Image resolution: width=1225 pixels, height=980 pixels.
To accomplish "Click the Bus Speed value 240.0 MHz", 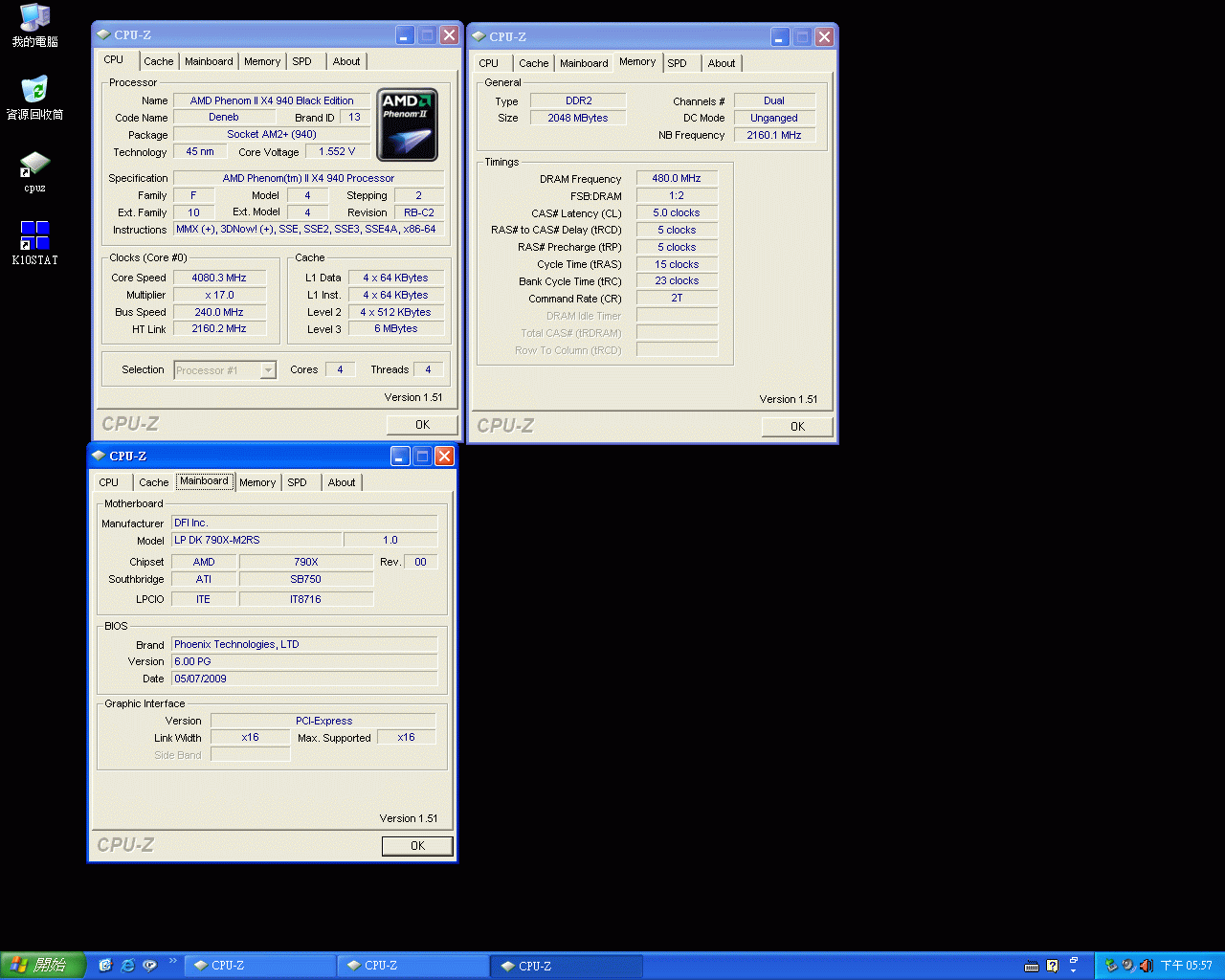I will tap(219, 312).
